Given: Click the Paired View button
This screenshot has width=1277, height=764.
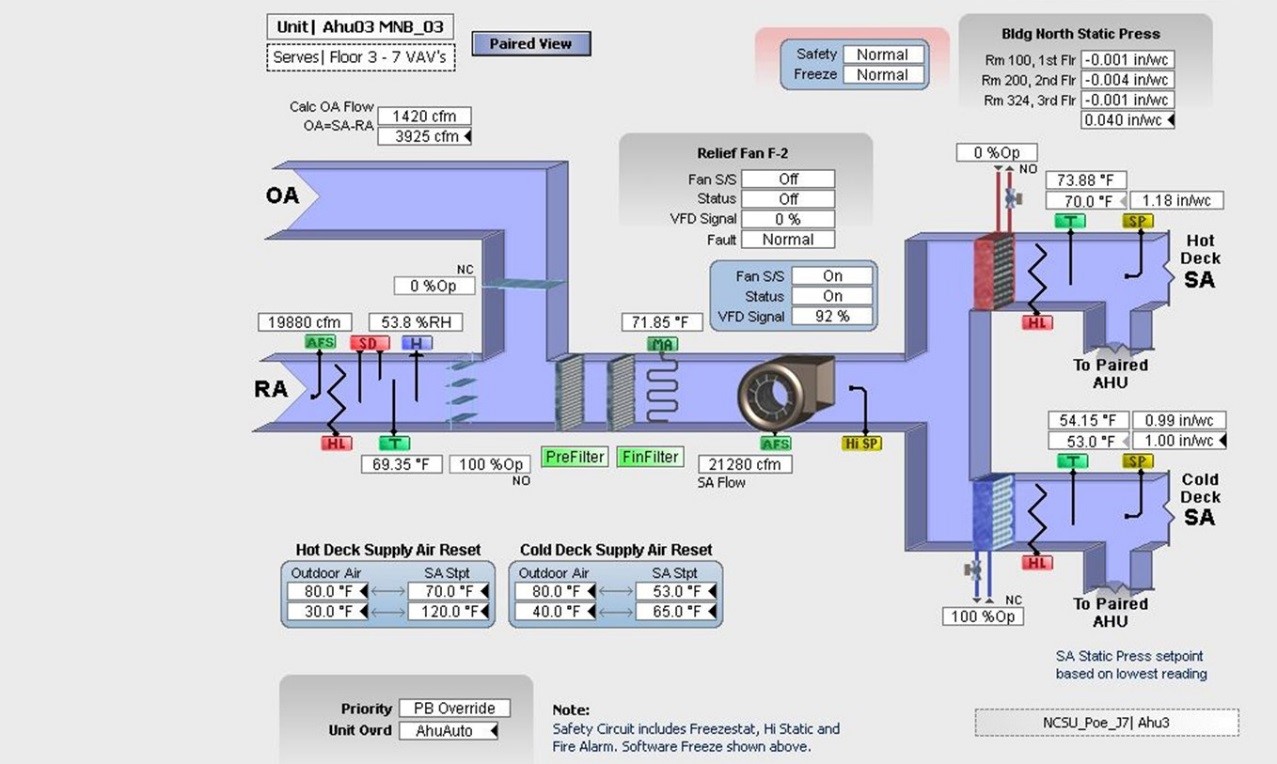Looking at the screenshot, I should pos(530,43).
